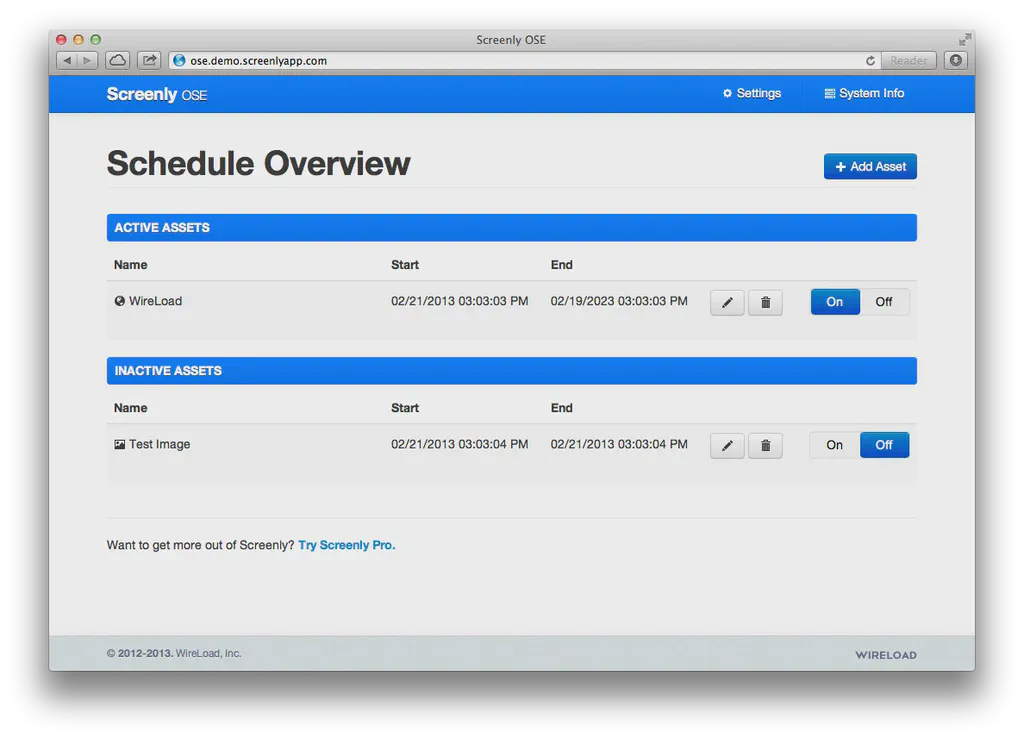Click the gear icon next to Settings

pos(727,93)
